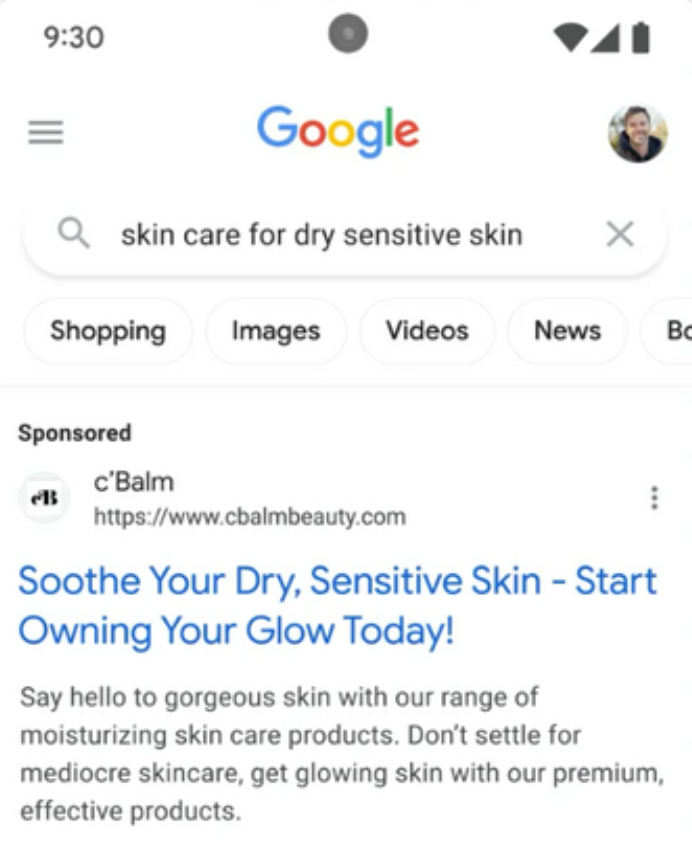Switch to the Videos tab

427,331
